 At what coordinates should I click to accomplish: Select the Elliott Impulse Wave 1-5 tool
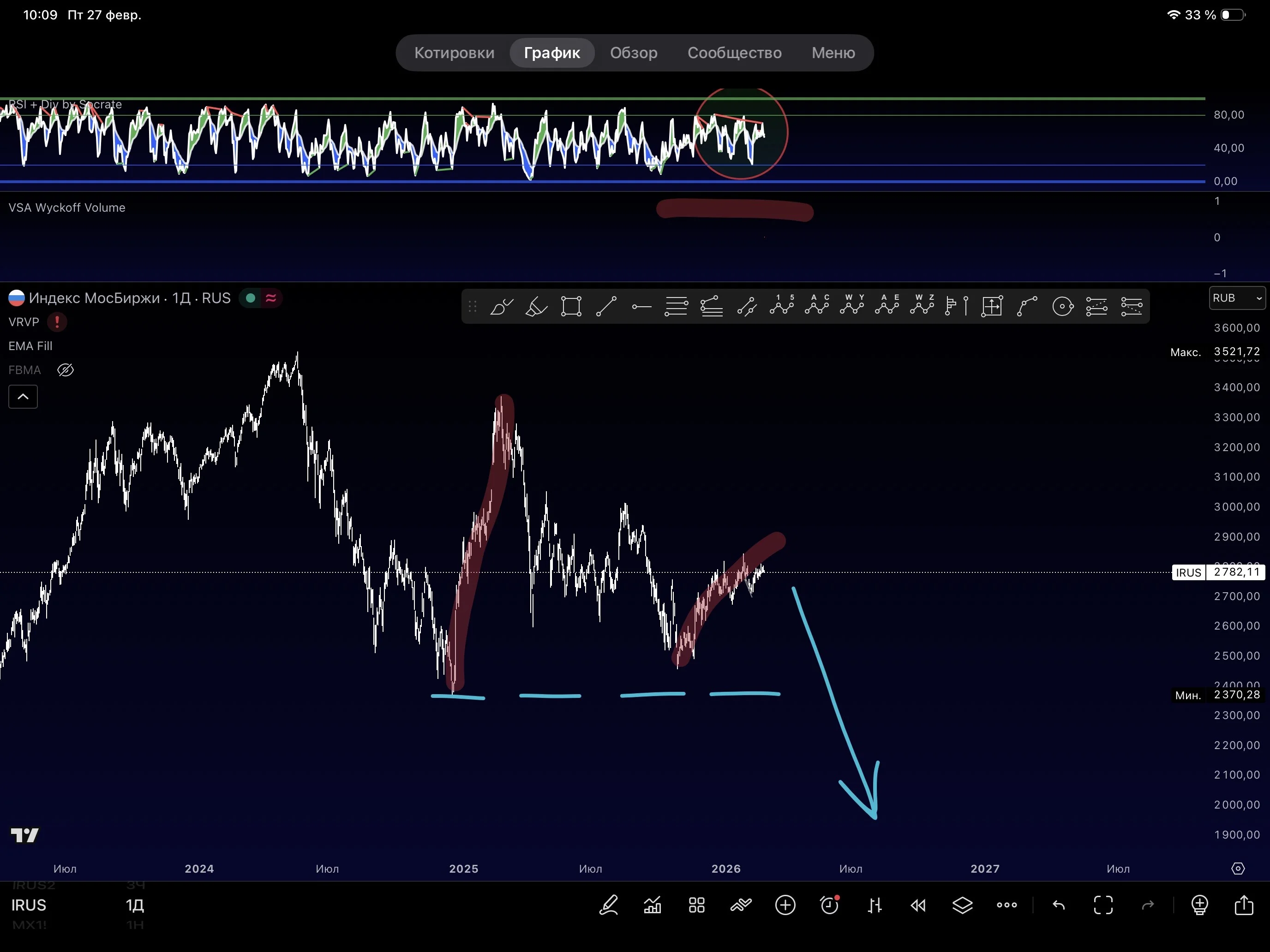pos(782,305)
